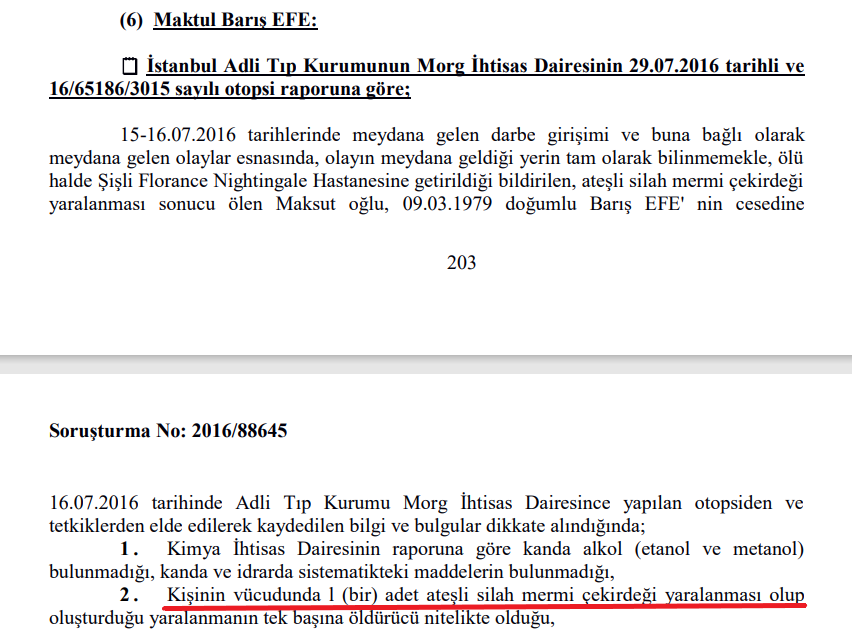852x630 pixels.
Task: Click "15-16.07.2016" at the paragraph start
Action: coord(169,135)
